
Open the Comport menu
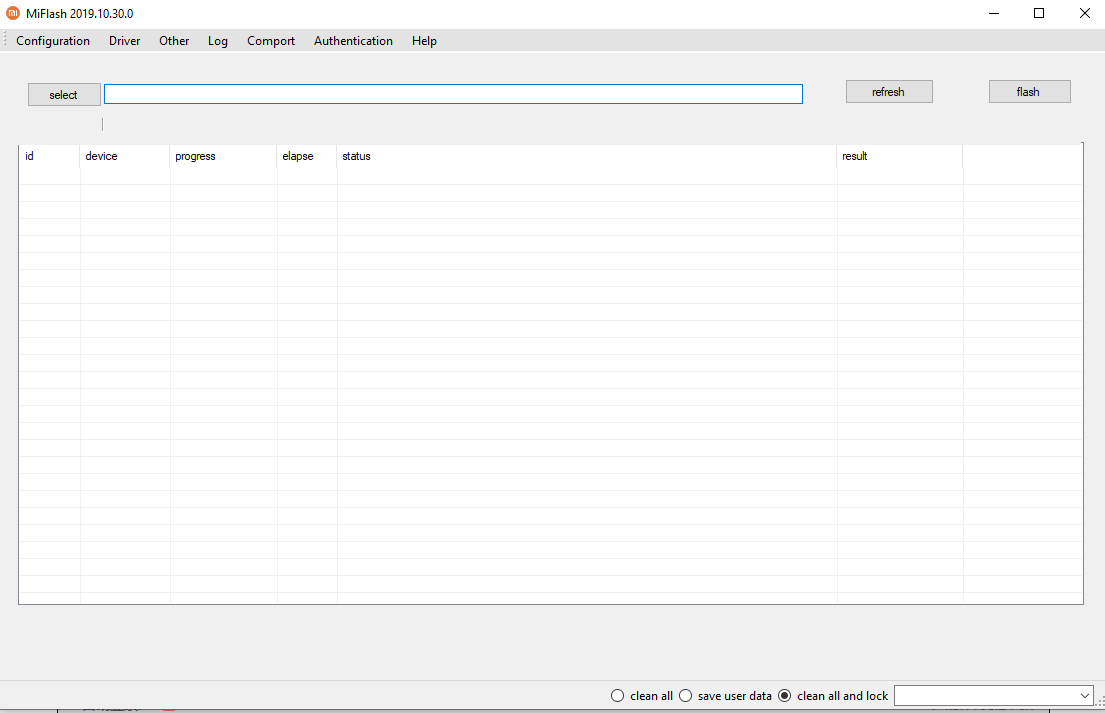pos(271,41)
